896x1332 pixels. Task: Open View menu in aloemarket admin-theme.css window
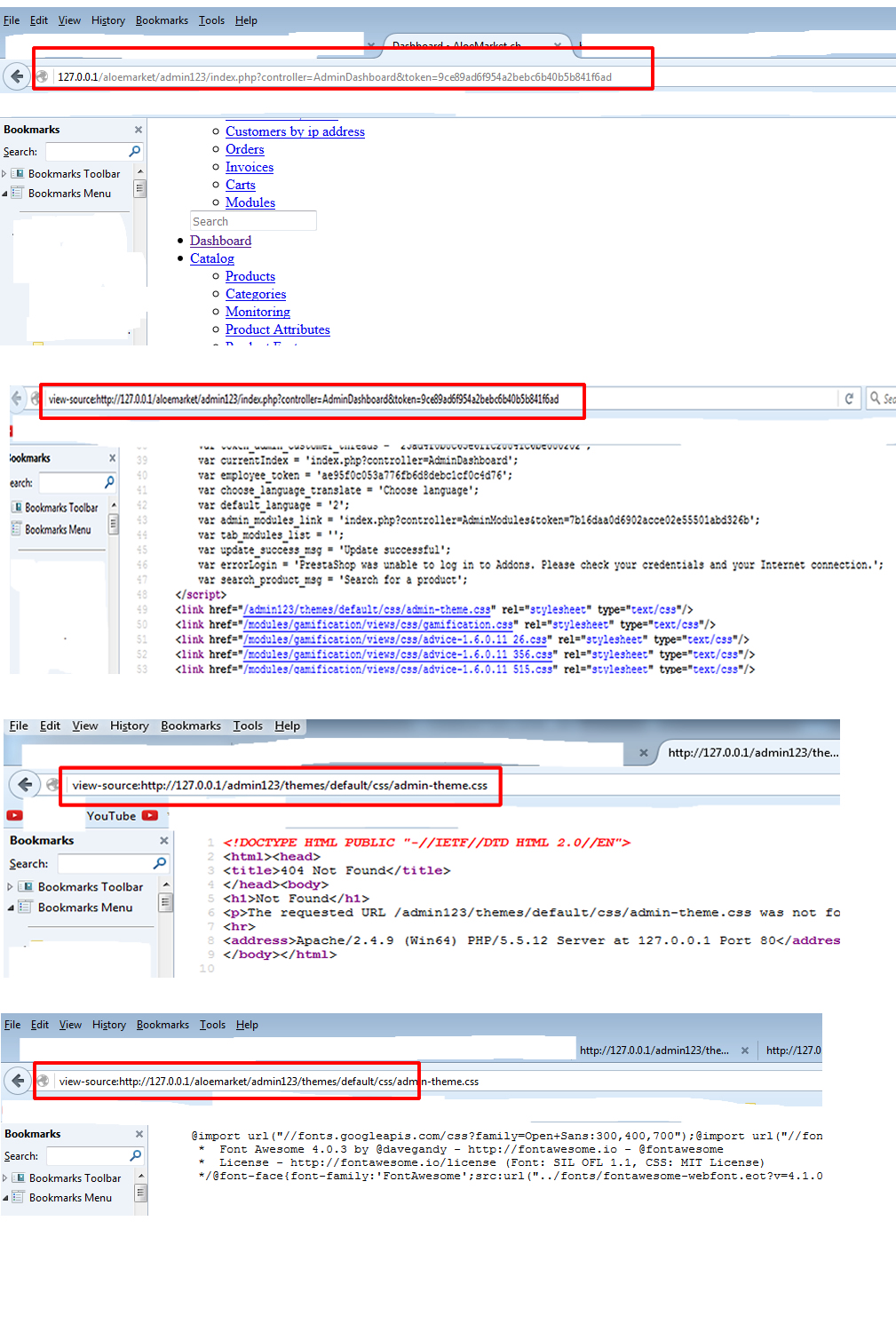(x=70, y=1025)
